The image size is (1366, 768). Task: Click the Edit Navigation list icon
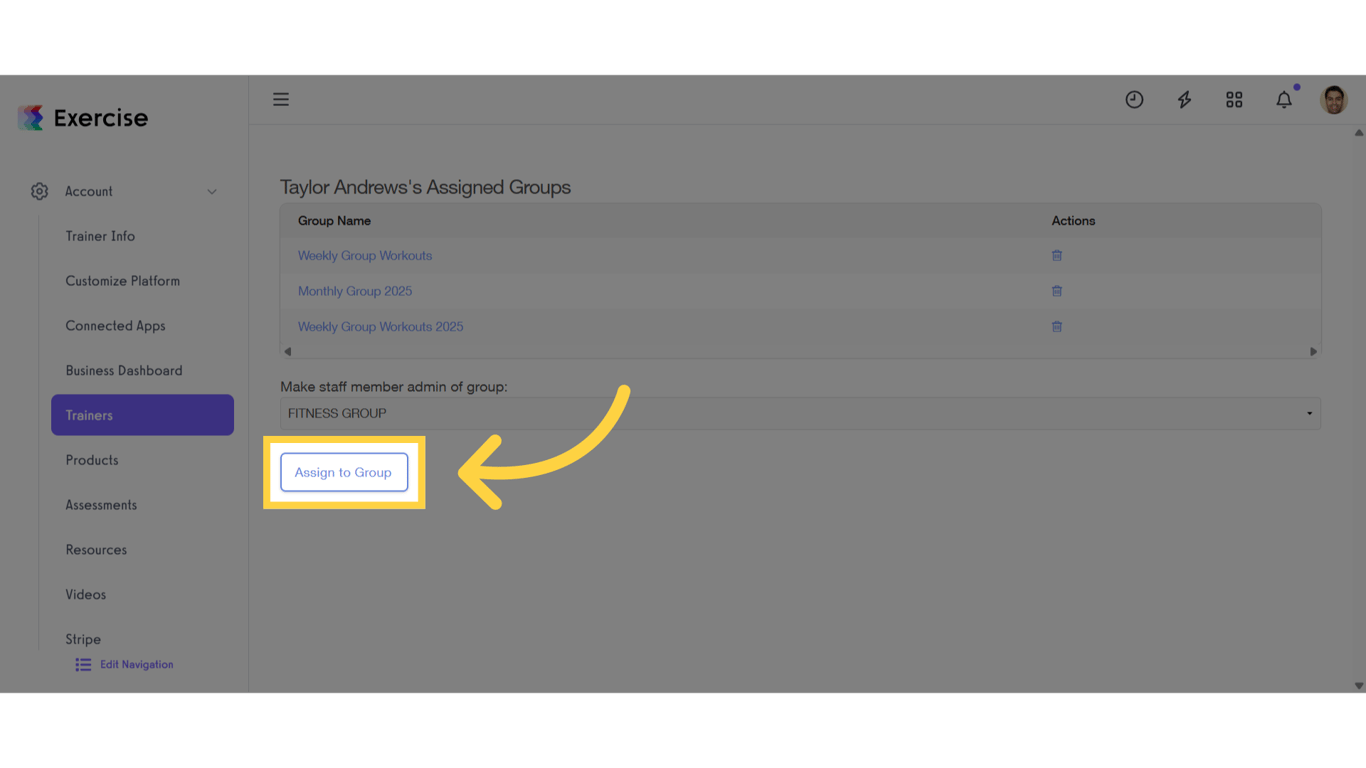(x=82, y=664)
